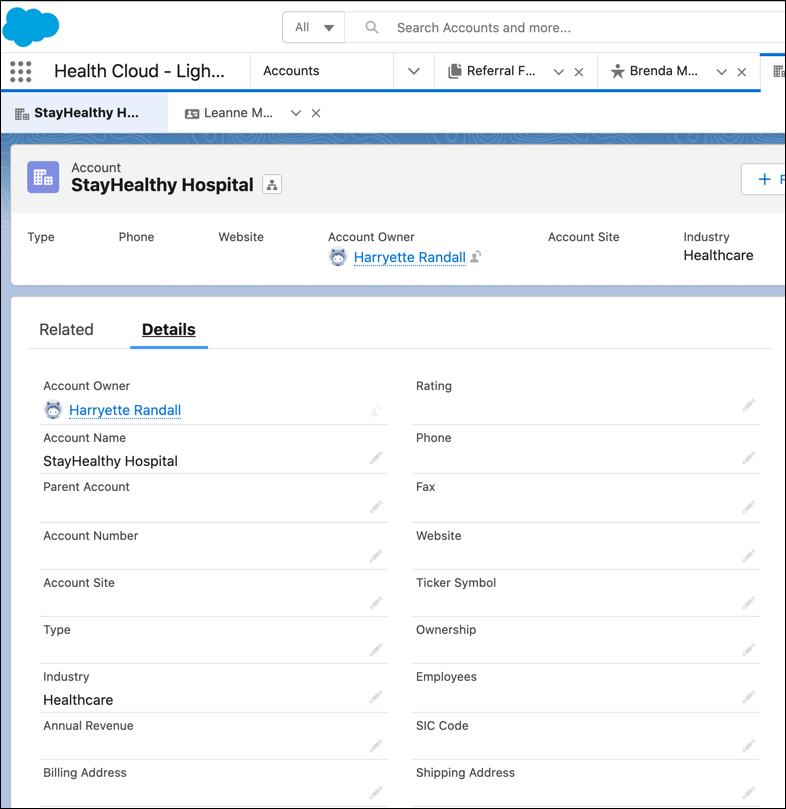The width and height of the screenshot is (786, 809).
Task: Open Referral F... tab dropdown chevron
Action: click(x=558, y=72)
